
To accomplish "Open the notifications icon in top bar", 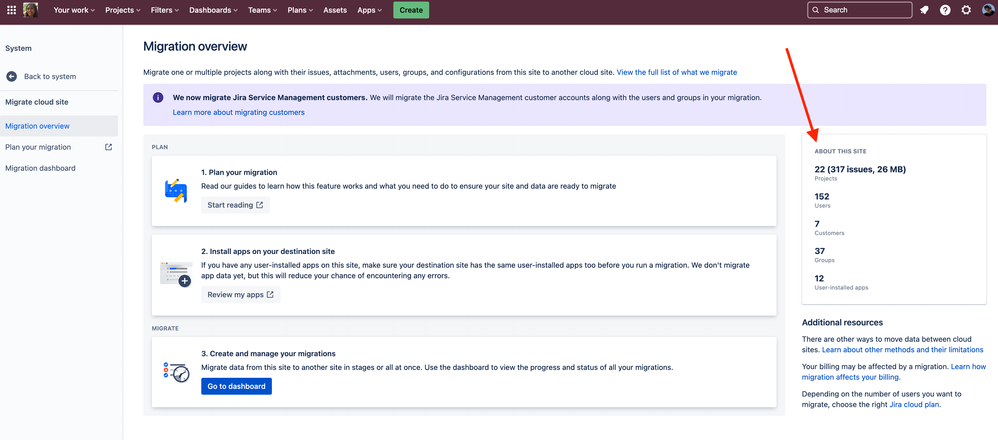I will pos(924,10).
